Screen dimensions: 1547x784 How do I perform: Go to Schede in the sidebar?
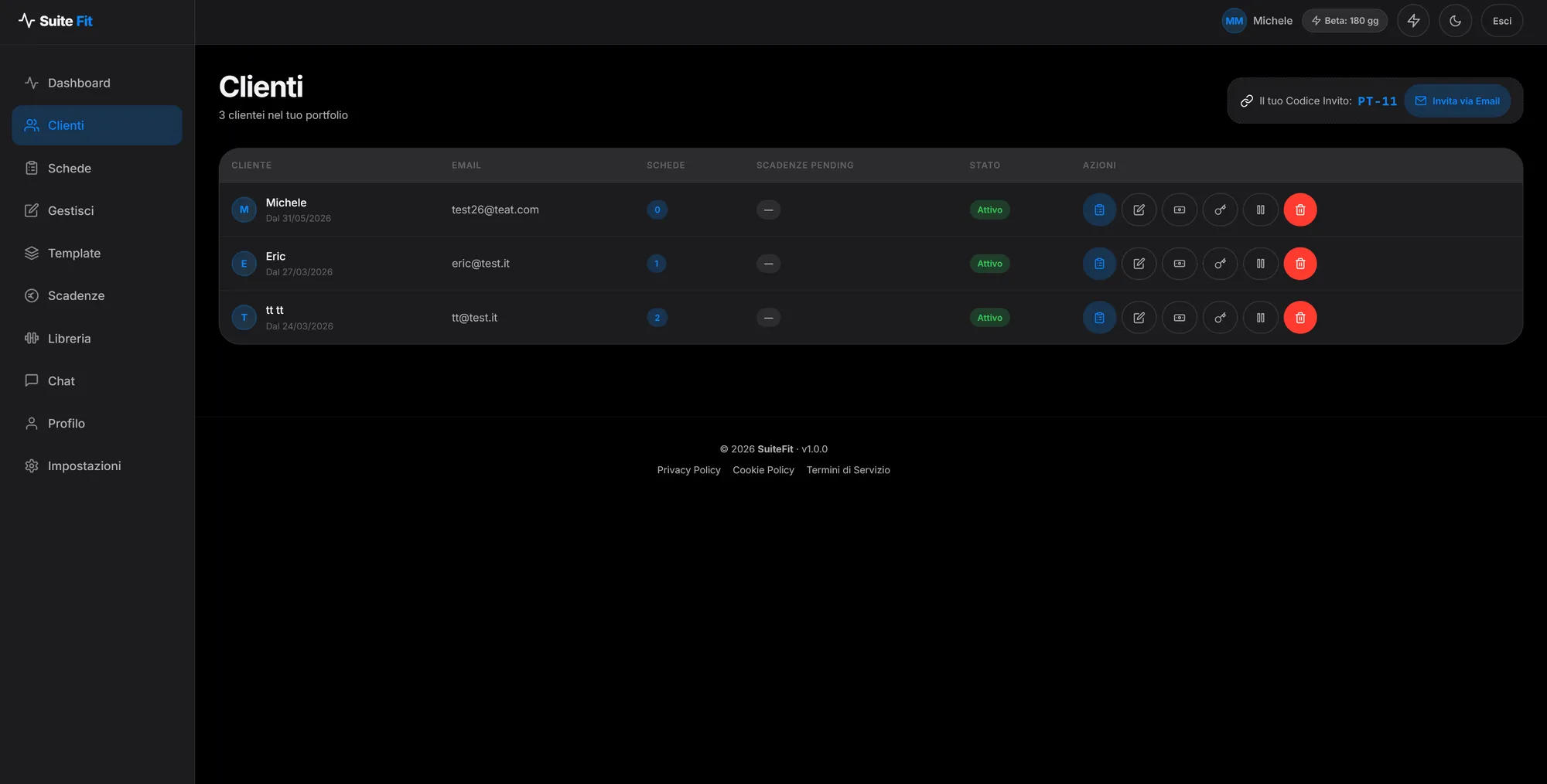[97, 168]
